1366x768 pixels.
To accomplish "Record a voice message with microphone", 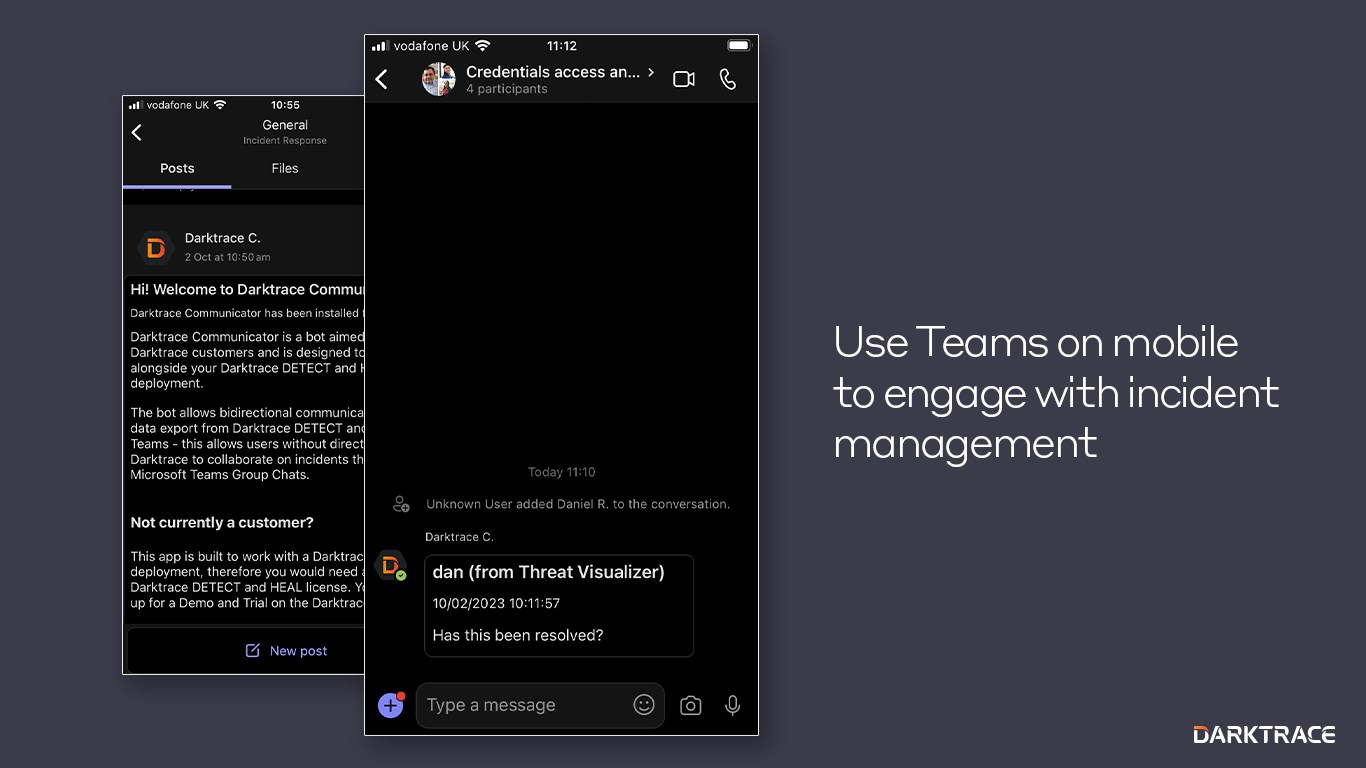I will click(x=733, y=706).
